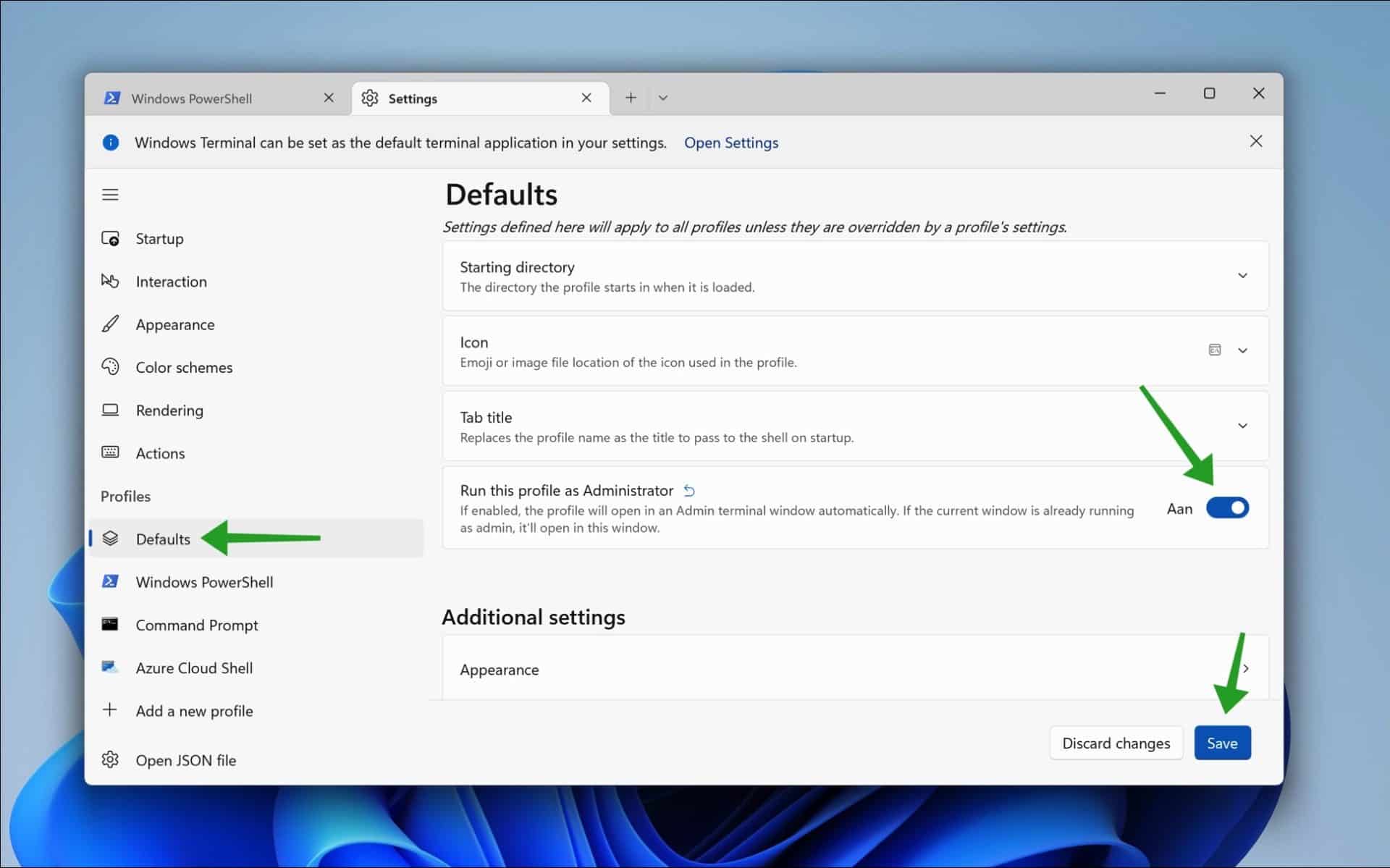
Task: Click the icon preview in Icon row
Action: coord(1215,350)
